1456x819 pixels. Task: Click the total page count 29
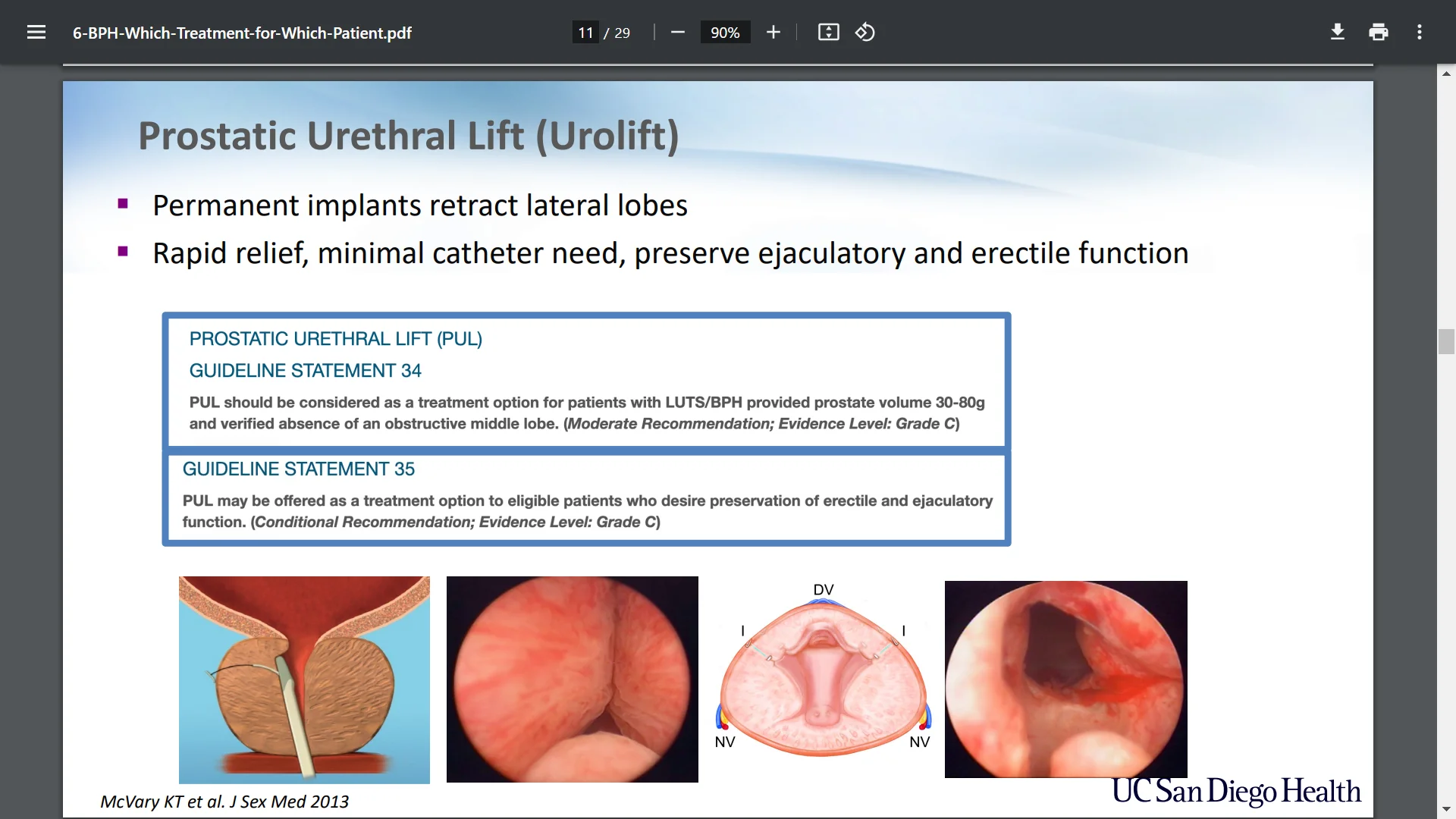622,33
